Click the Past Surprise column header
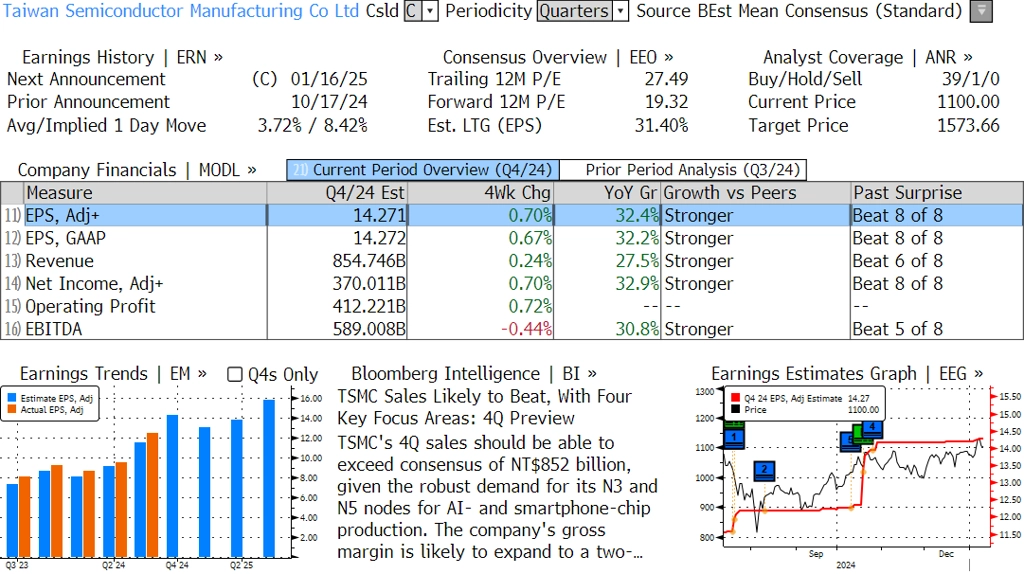 click(x=936, y=193)
